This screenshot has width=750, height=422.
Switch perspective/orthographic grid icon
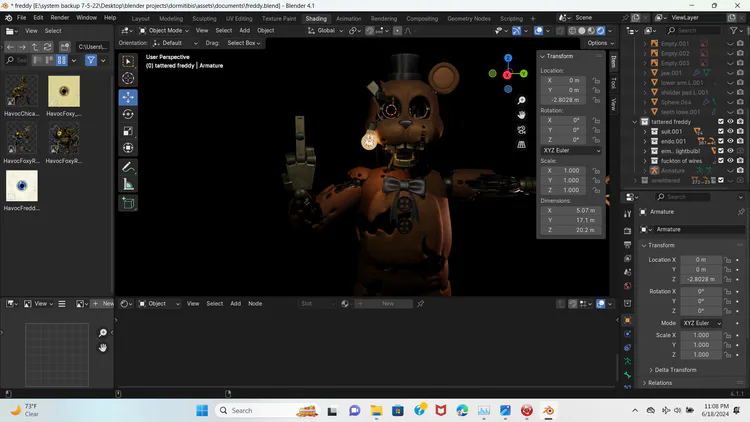521,144
